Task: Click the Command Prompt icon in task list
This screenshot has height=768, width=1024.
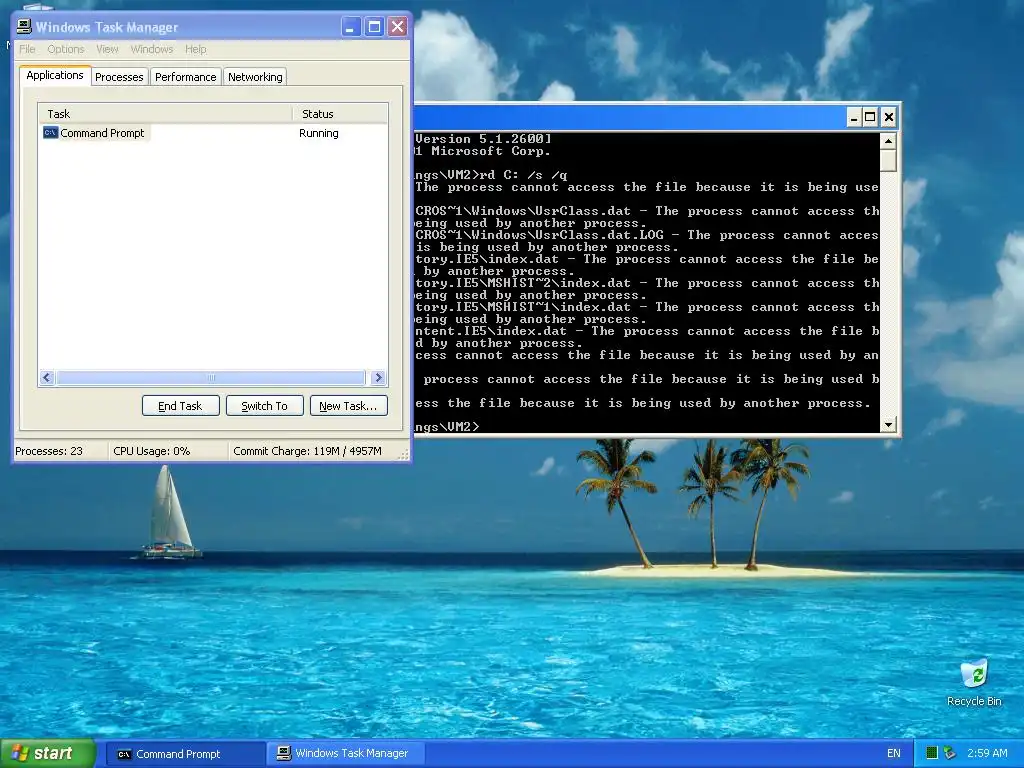Action: [50, 133]
